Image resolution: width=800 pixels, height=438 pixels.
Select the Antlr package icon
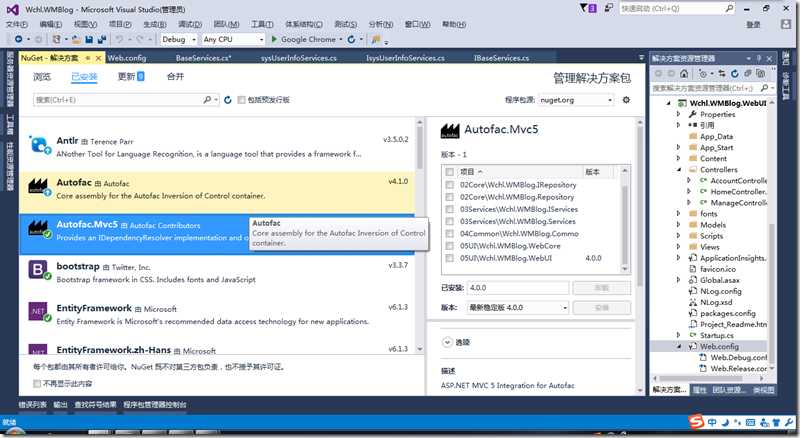(39, 145)
